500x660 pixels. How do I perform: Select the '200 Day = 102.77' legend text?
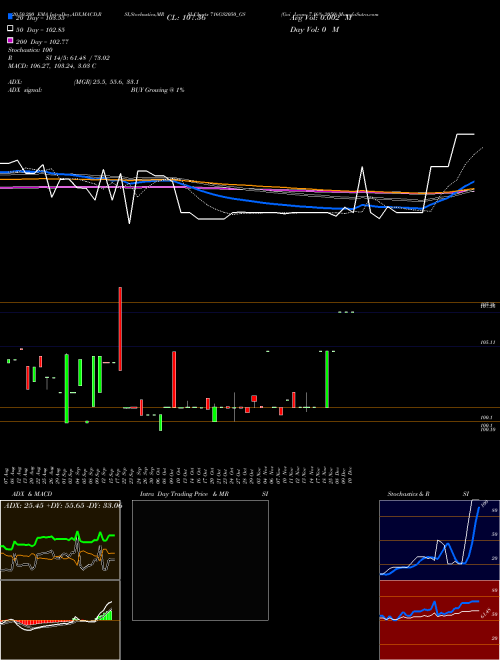(x=42, y=42)
